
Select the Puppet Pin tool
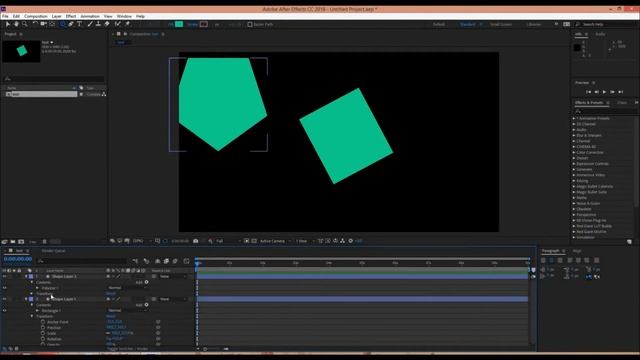[x=127, y=24]
